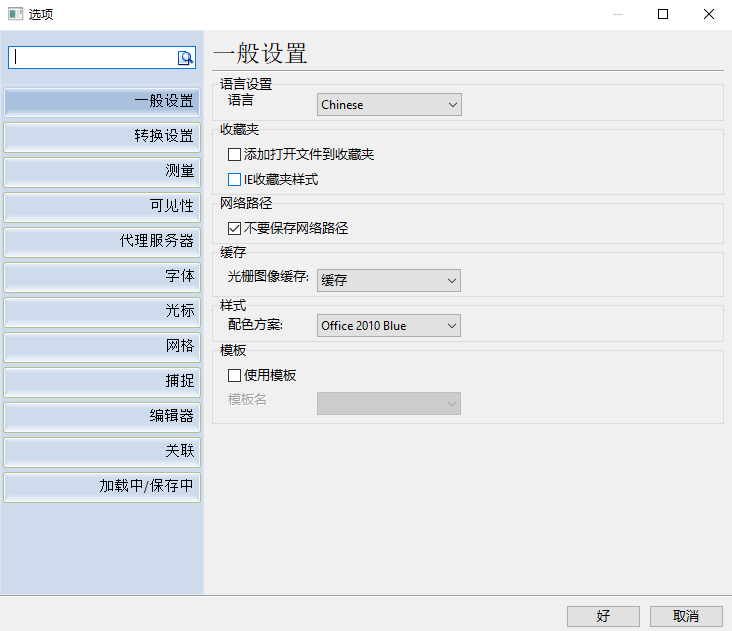Open 加载中/保存中 settings
This screenshot has width=732, height=631.
[102, 487]
